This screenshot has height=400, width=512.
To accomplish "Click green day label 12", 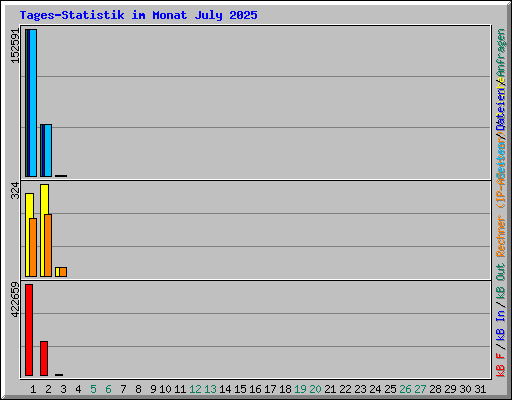I will (195, 389).
